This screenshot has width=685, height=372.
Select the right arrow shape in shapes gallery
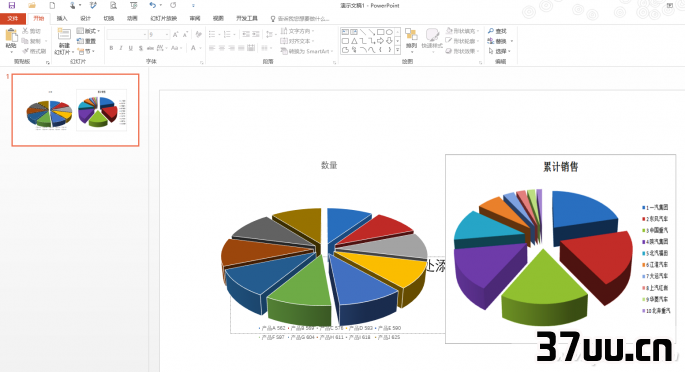click(x=380, y=41)
